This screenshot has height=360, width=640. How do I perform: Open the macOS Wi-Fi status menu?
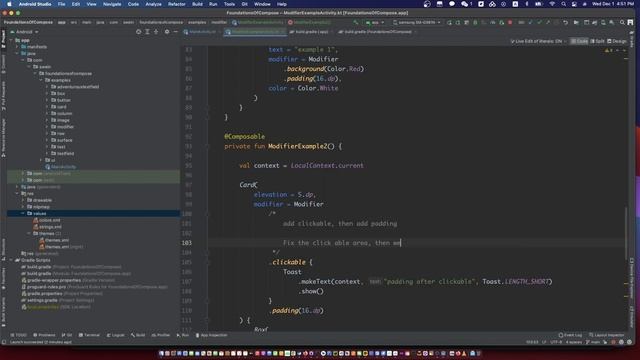tap(552, 4)
